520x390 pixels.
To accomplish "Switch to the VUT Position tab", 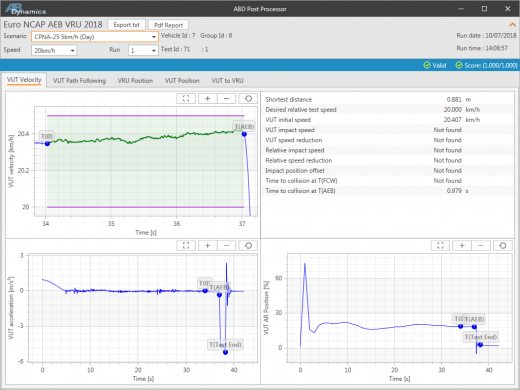I will (x=182, y=81).
